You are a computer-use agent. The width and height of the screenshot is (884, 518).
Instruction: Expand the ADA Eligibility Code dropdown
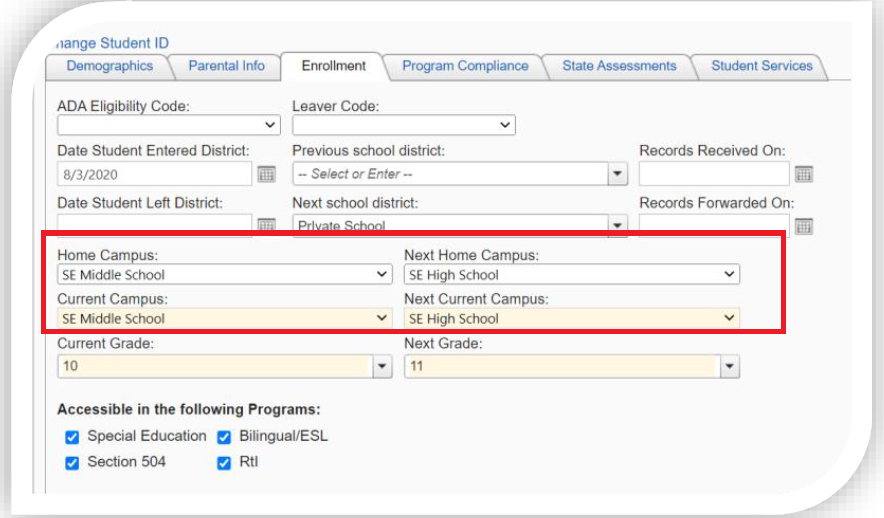click(169, 125)
